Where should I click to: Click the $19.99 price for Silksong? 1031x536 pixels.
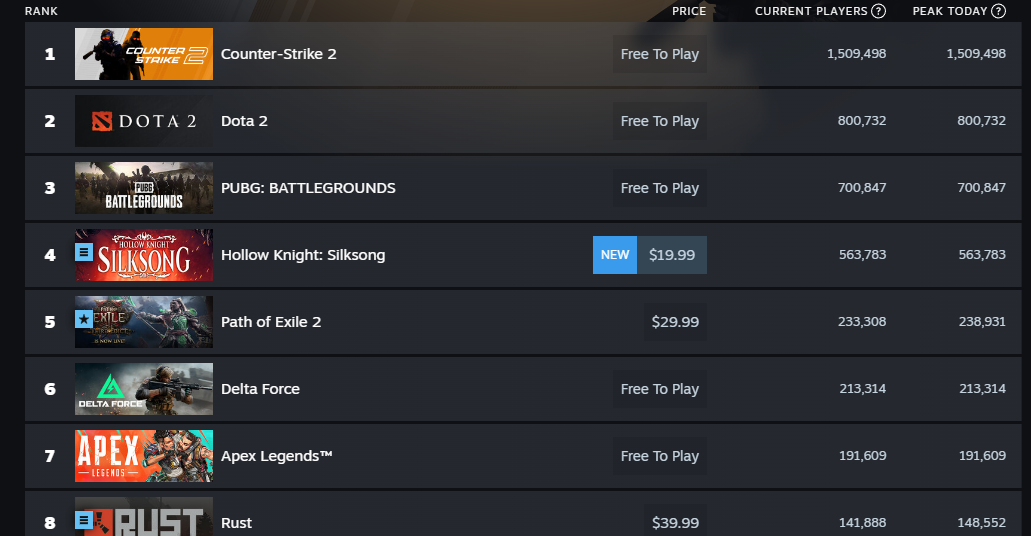pos(671,255)
